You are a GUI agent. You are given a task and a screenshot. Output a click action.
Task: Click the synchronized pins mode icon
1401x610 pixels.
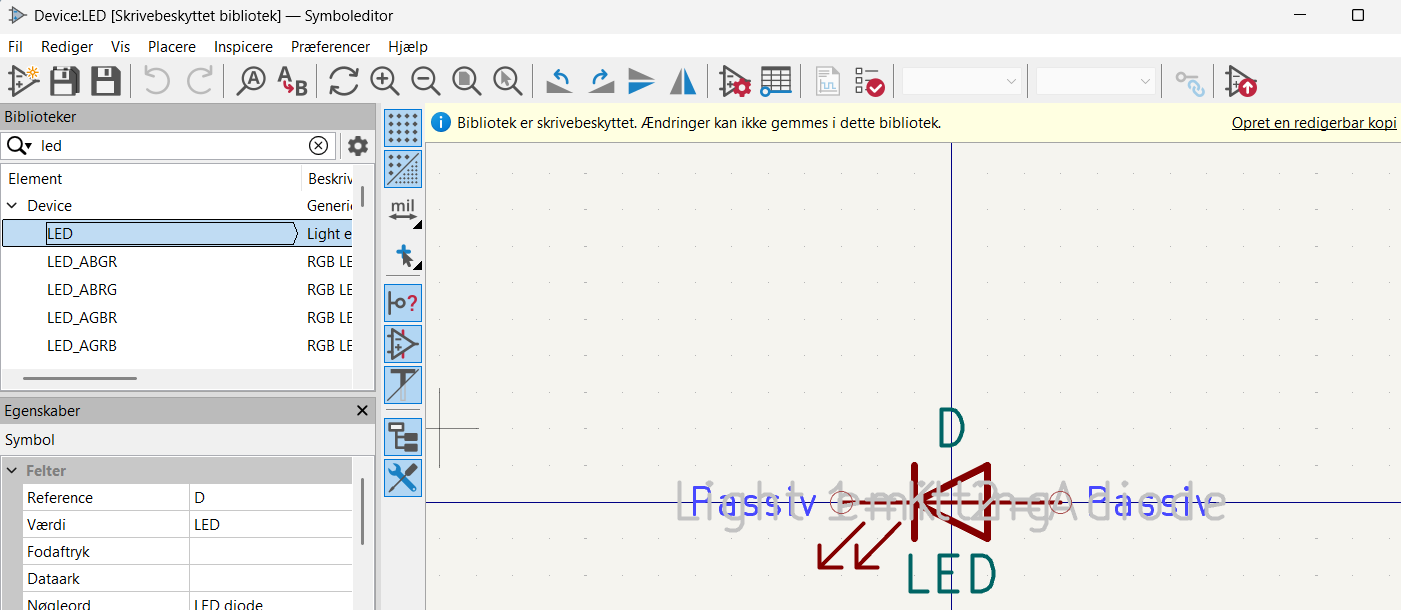(1189, 81)
